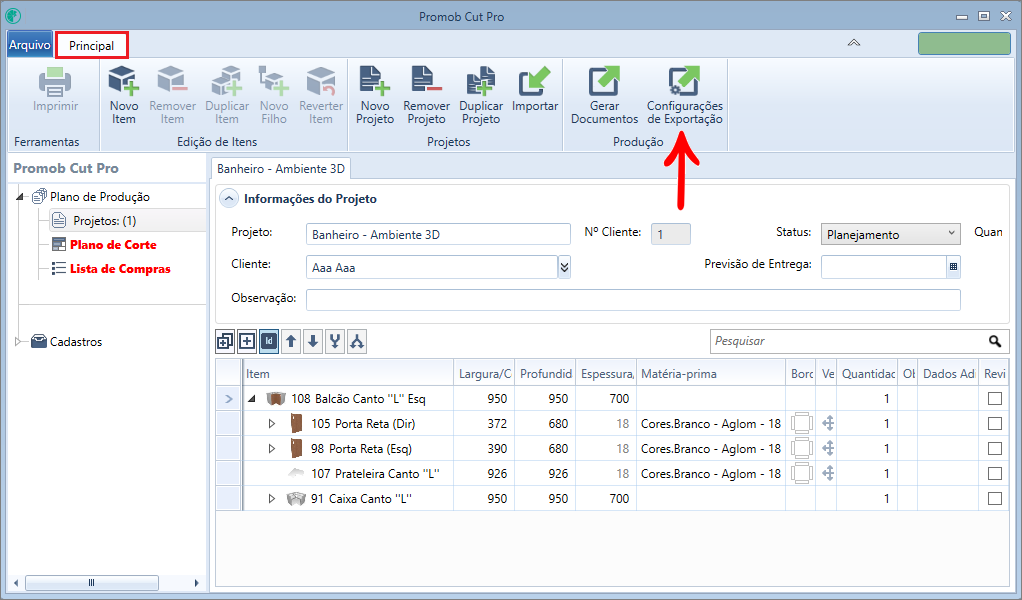
Task: Expand 105 Porta Reta (Dir) row
Action: coord(272,423)
